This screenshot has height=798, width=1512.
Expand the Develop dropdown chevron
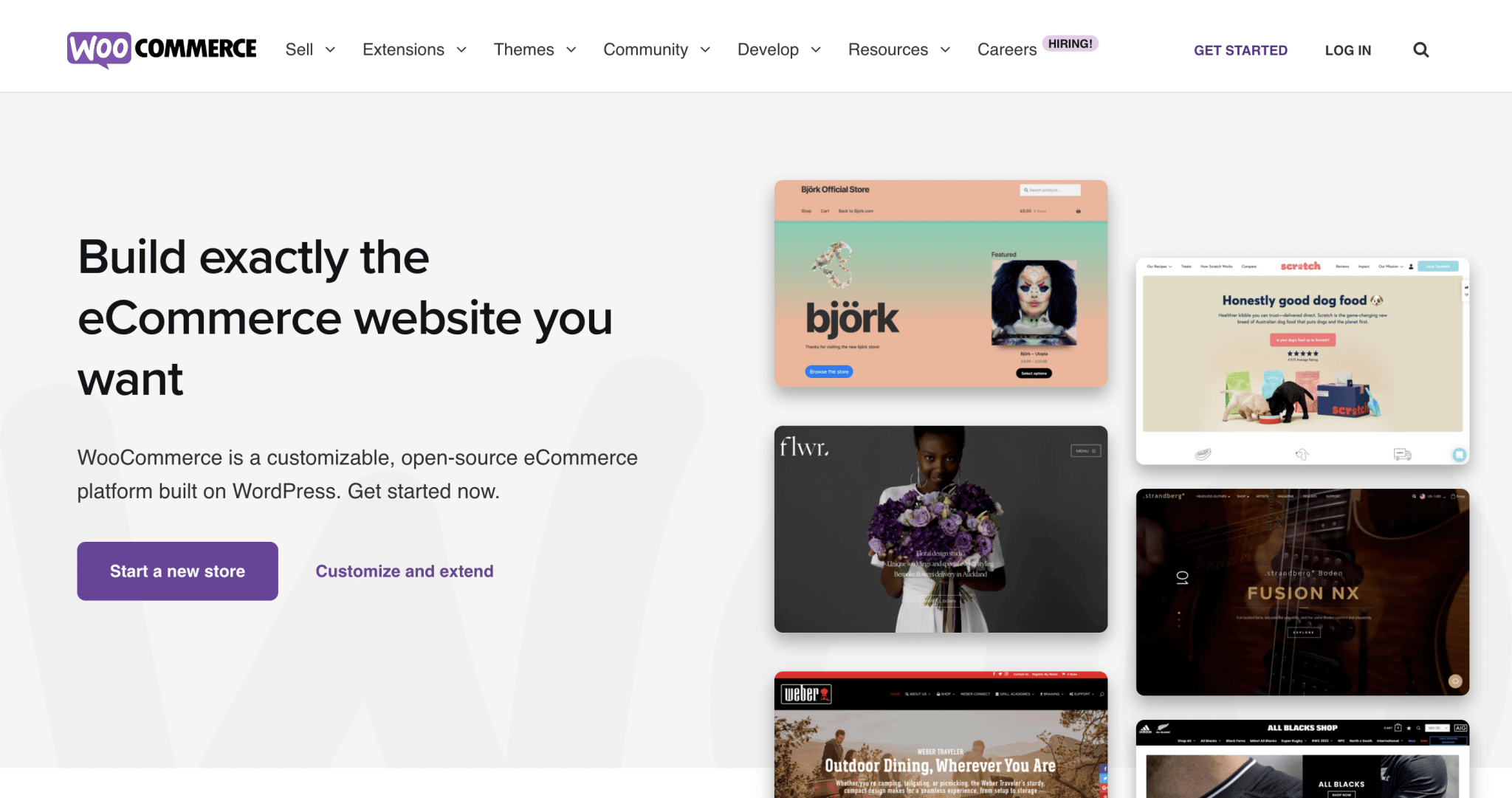(816, 49)
